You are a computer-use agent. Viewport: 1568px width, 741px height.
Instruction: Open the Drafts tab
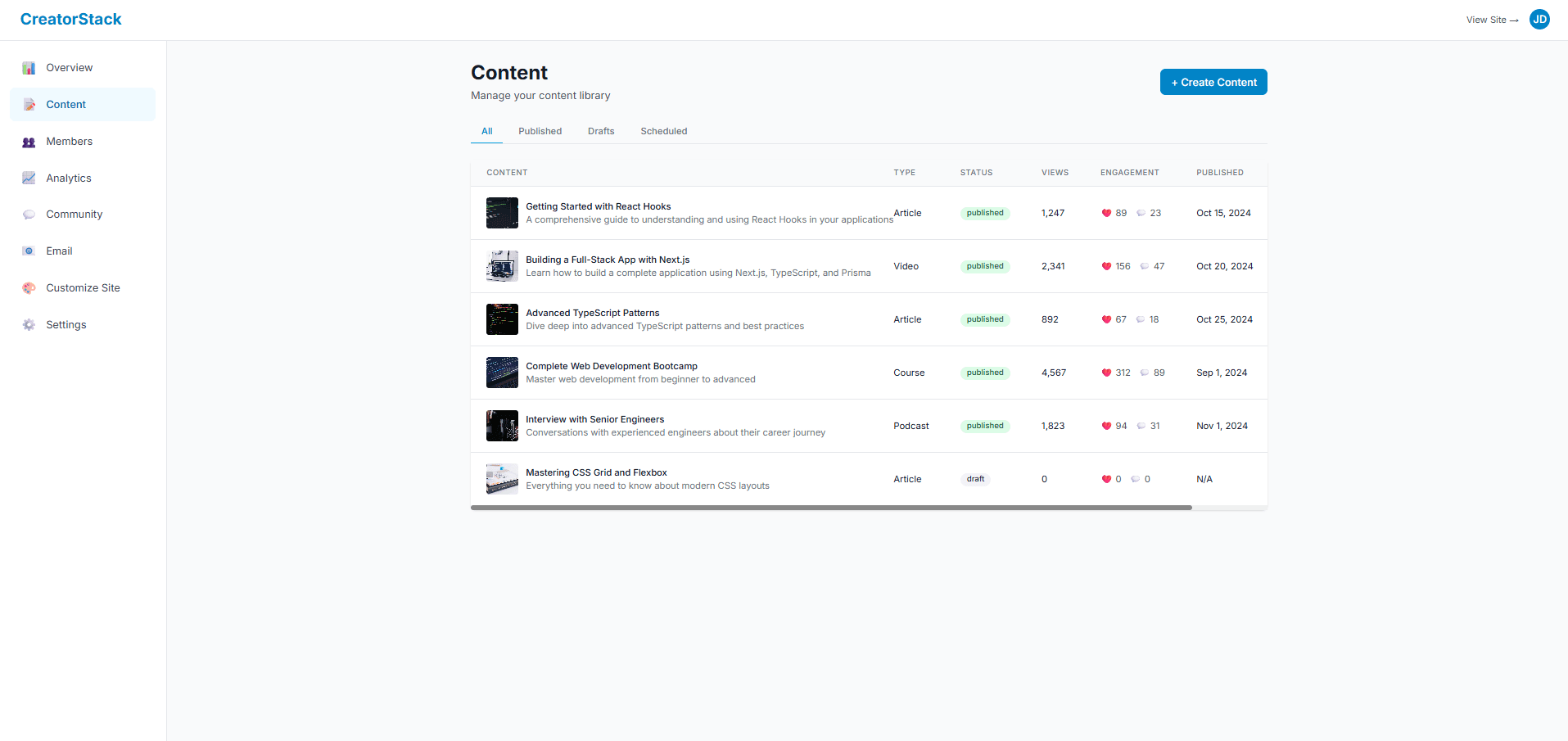[600, 131]
